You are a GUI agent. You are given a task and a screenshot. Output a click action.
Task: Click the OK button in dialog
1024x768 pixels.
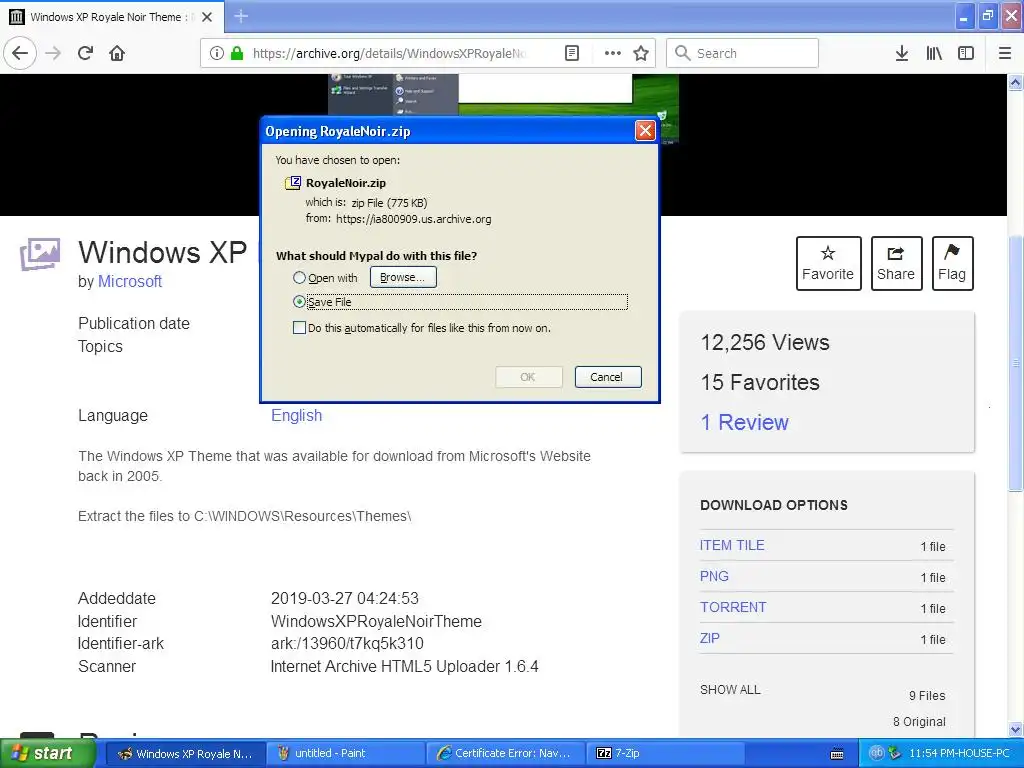tap(528, 377)
